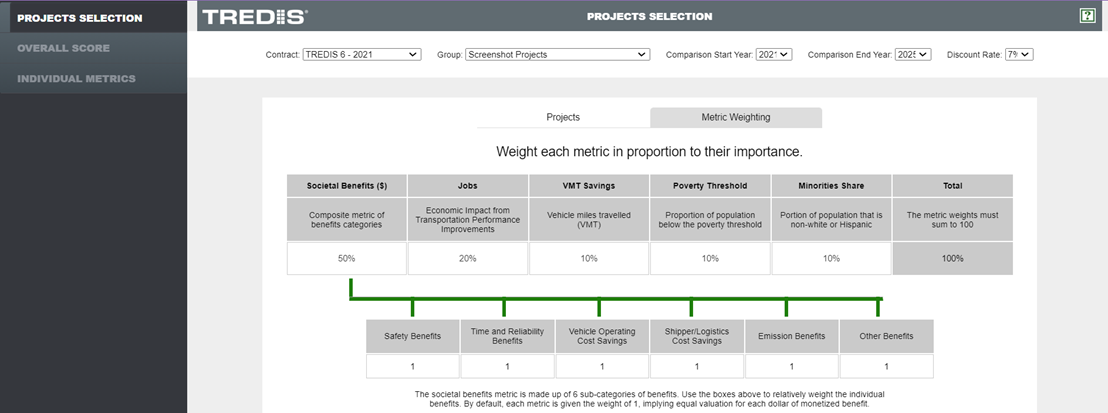Edit the Societal Benefits weight field
The height and width of the screenshot is (413, 1108).
click(x=347, y=258)
